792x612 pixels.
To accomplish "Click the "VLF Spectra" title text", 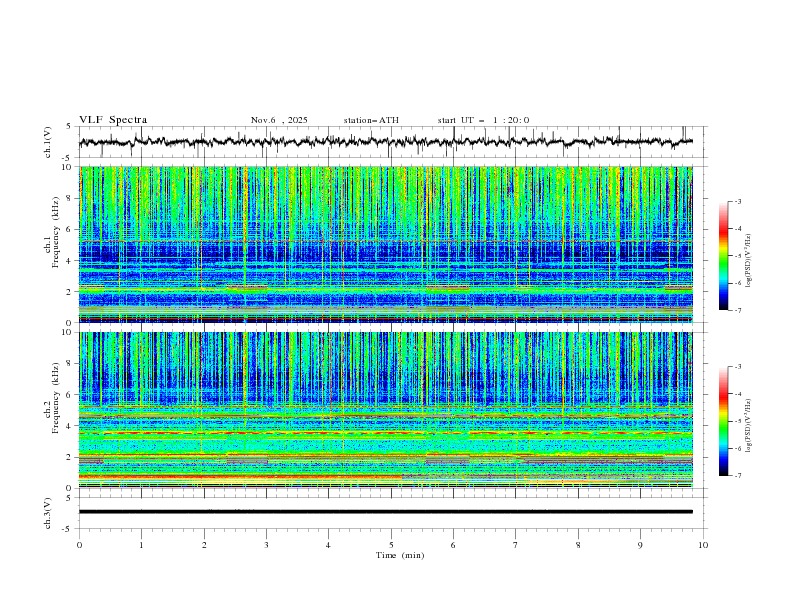I will coord(113,120).
